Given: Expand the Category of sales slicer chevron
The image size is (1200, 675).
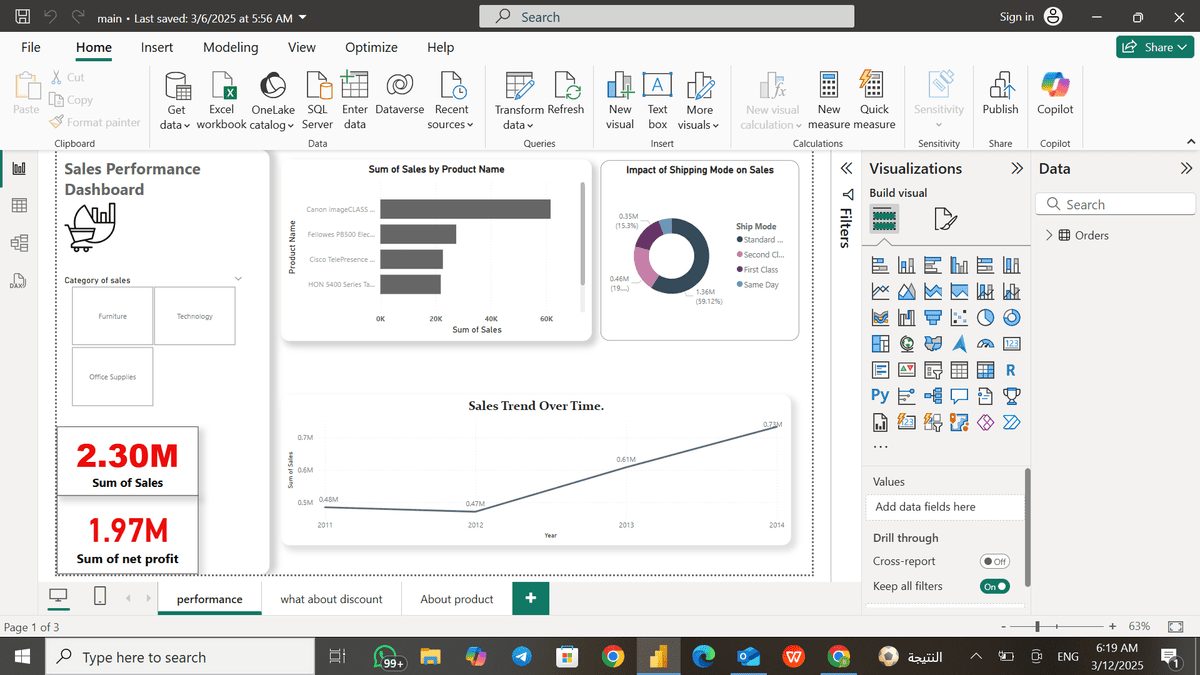Looking at the screenshot, I should tap(238, 279).
